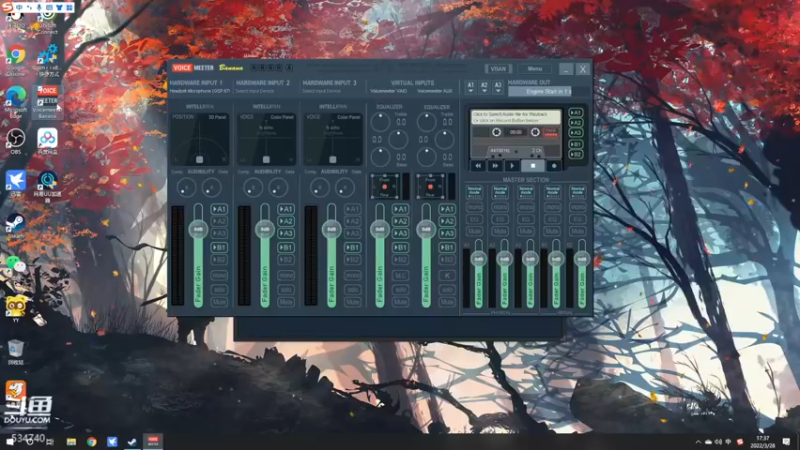
Task: Enable cassette output to B2 bus
Action: click(x=576, y=155)
